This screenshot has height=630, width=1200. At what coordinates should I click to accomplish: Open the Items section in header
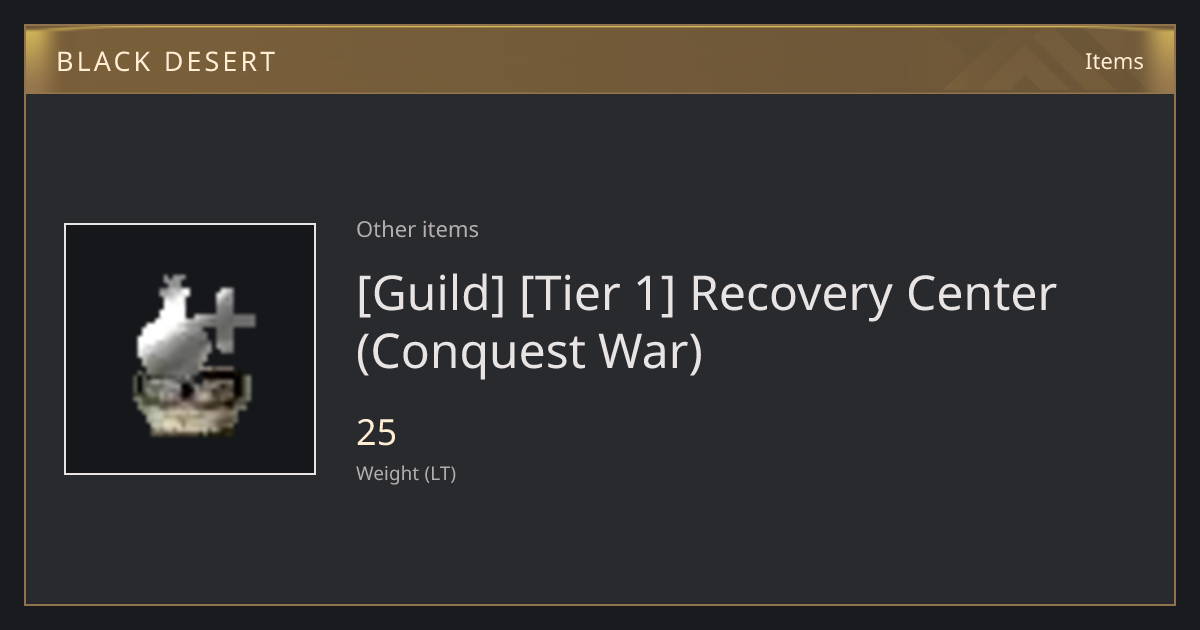click(x=1114, y=61)
